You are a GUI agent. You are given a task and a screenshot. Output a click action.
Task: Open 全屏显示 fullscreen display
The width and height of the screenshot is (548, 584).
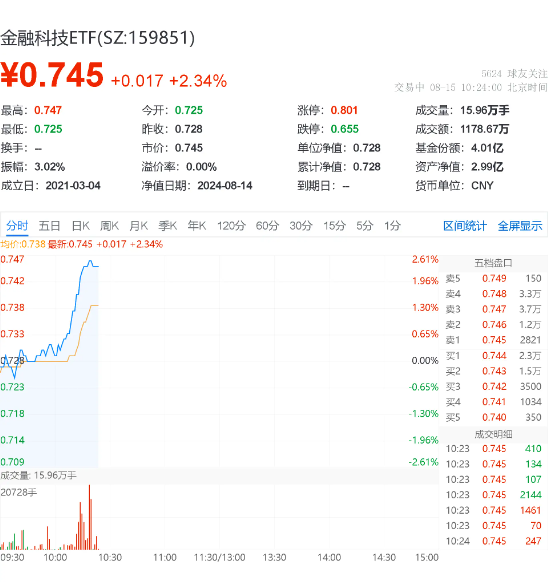click(x=520, y=226)
